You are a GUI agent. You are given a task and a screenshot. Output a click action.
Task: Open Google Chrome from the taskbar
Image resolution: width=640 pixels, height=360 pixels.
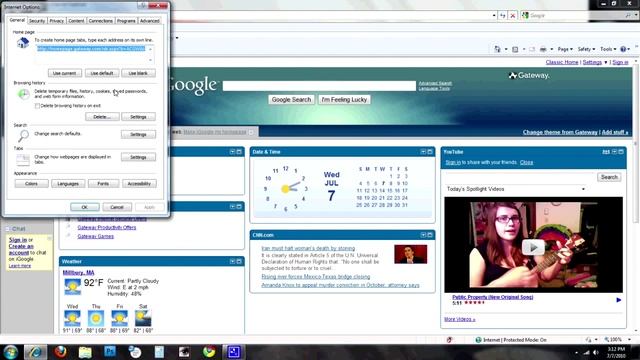pyautogui.click(x=209, y=352)
